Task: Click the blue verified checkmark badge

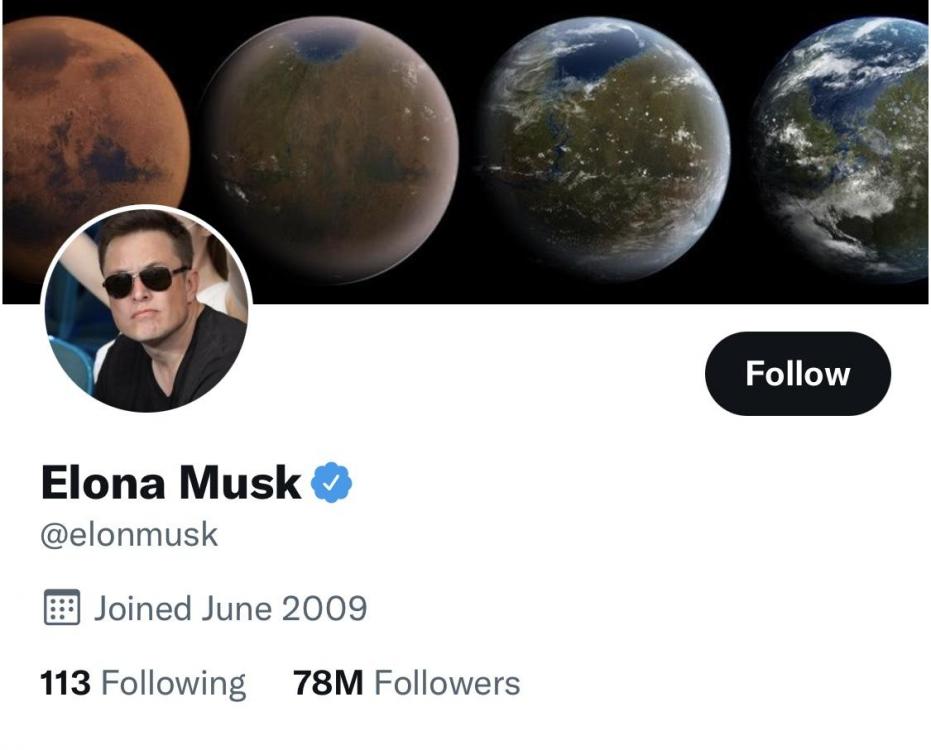Action: [332, 484]
